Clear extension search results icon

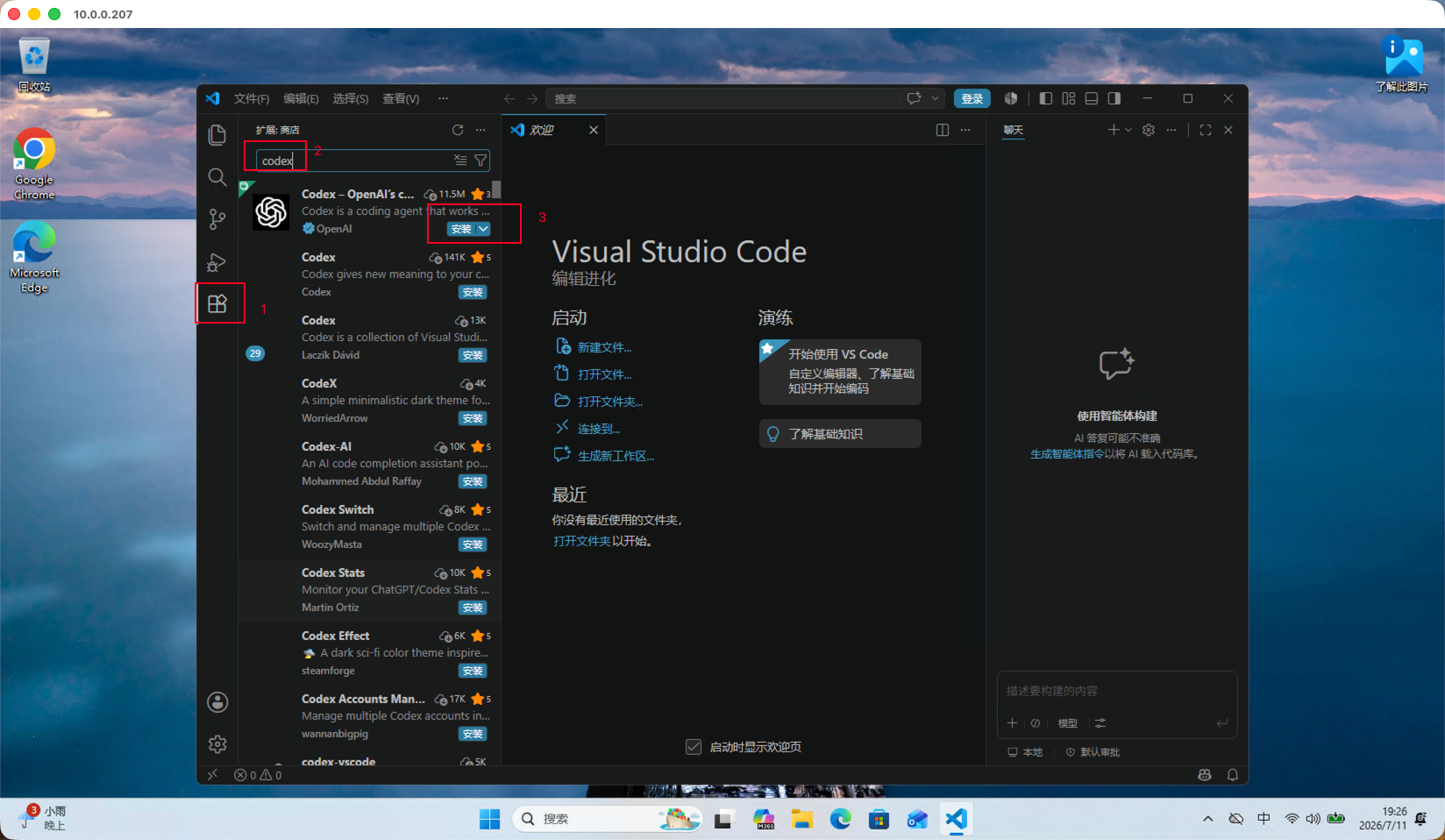(460, 160)
